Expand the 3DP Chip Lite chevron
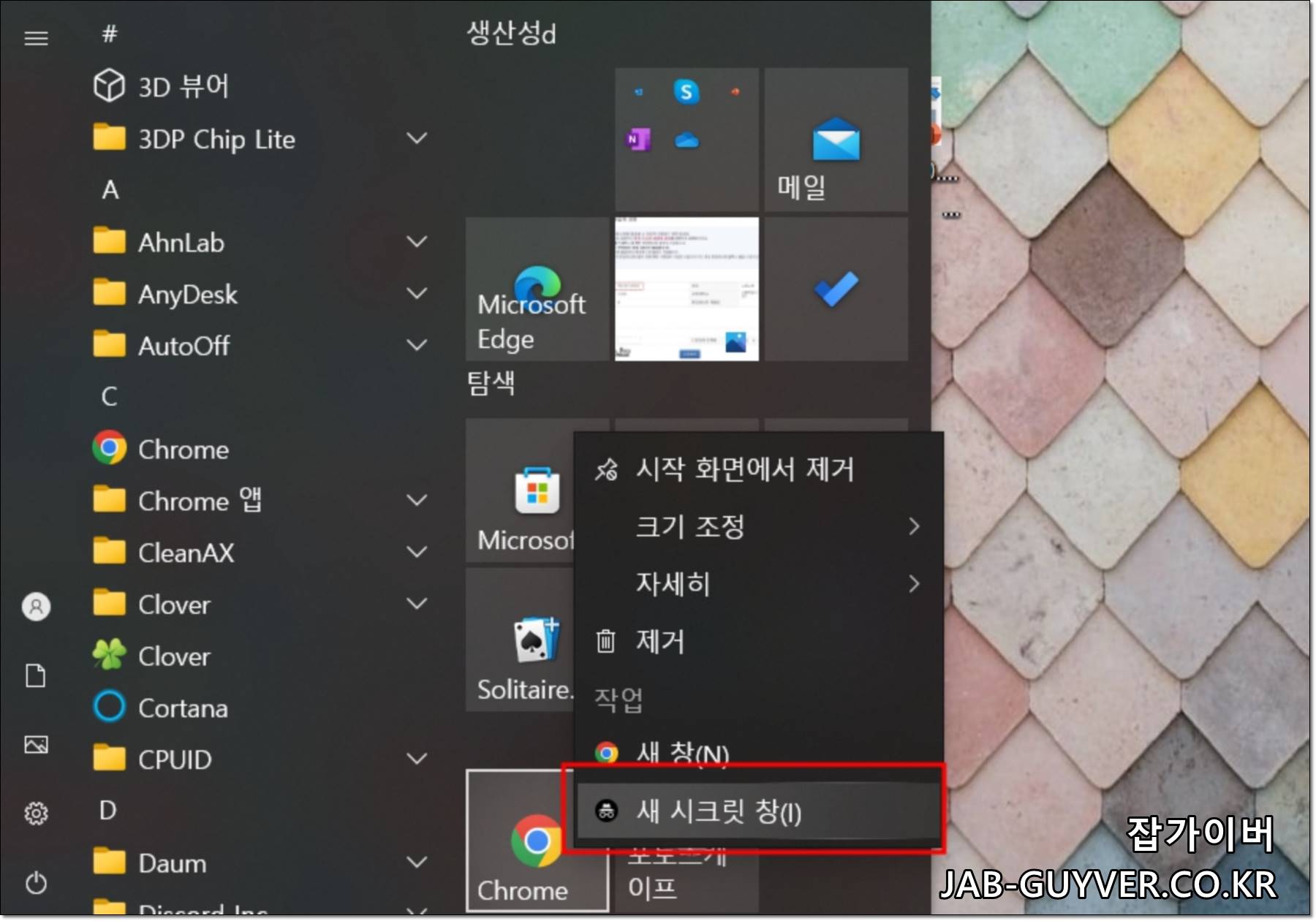This screenshot has width=1316, height=921. click(417, 138)
